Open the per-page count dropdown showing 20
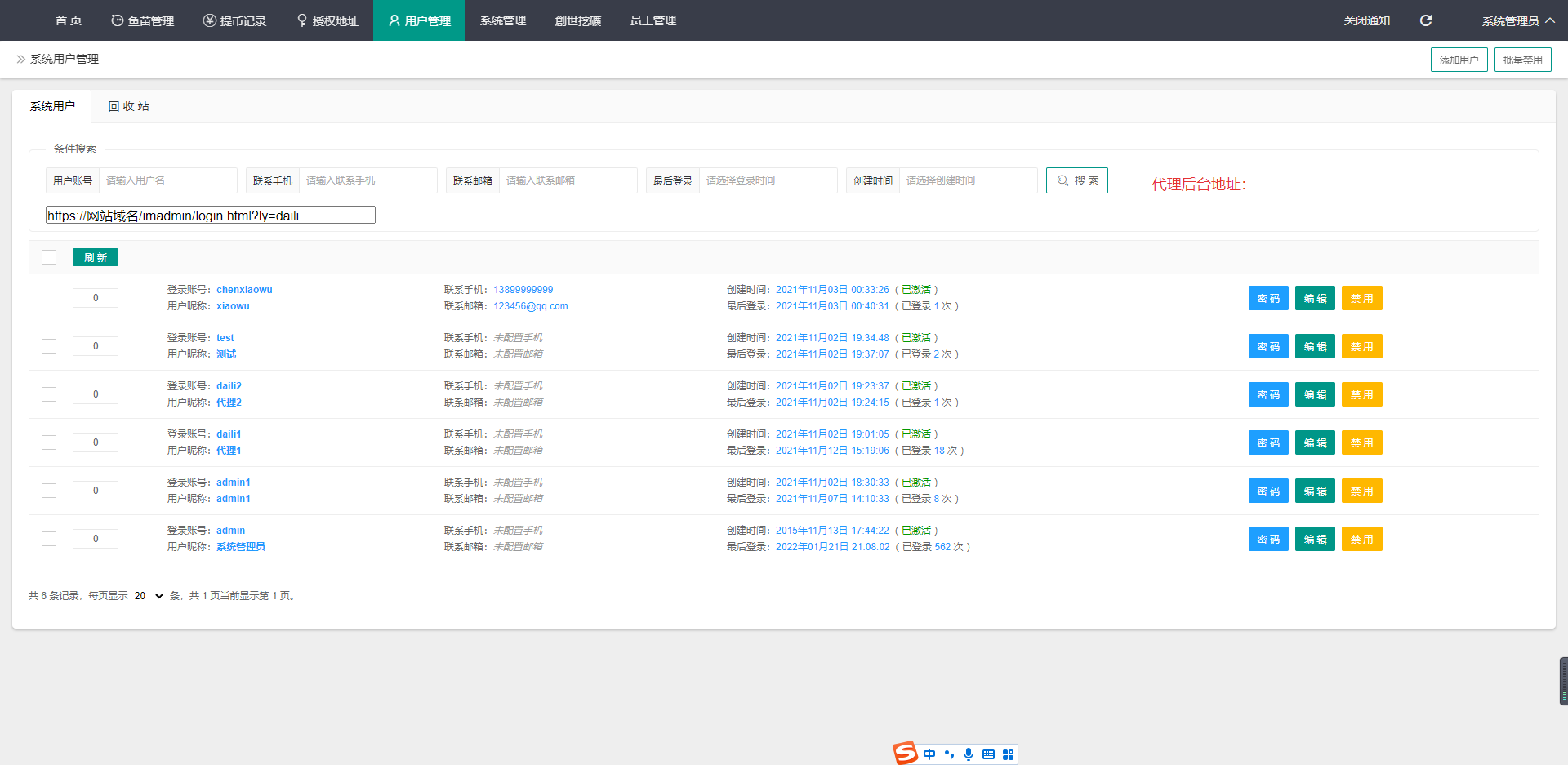This screenshot has height=765, width=1568. pos(149,596)
